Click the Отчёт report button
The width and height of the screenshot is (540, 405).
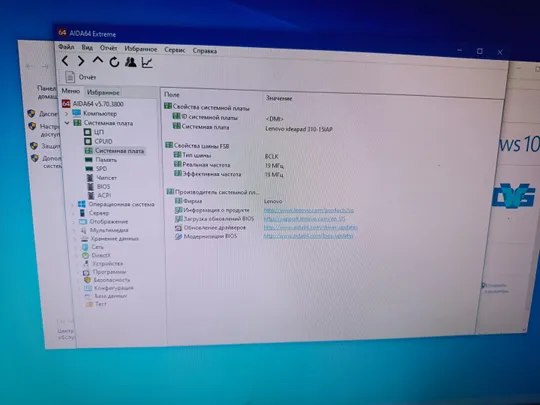click(81, 77)
